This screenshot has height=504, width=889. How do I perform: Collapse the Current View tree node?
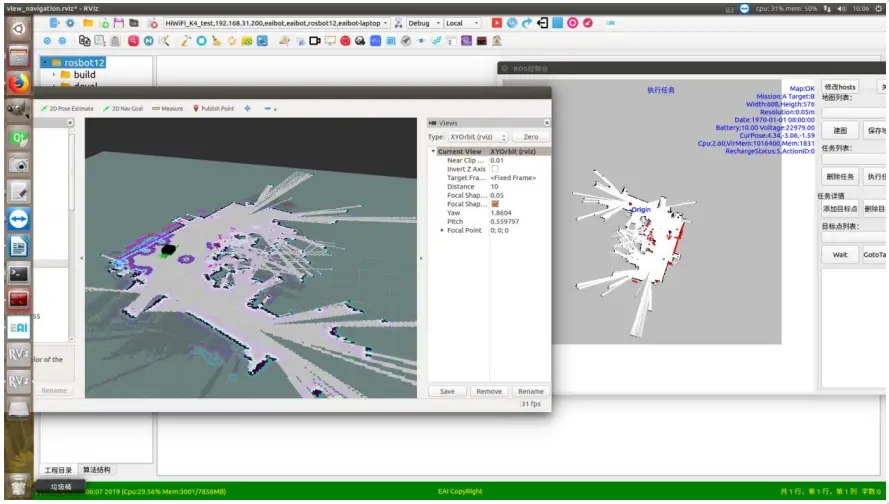pyautogui.click(x=434, y=152)
